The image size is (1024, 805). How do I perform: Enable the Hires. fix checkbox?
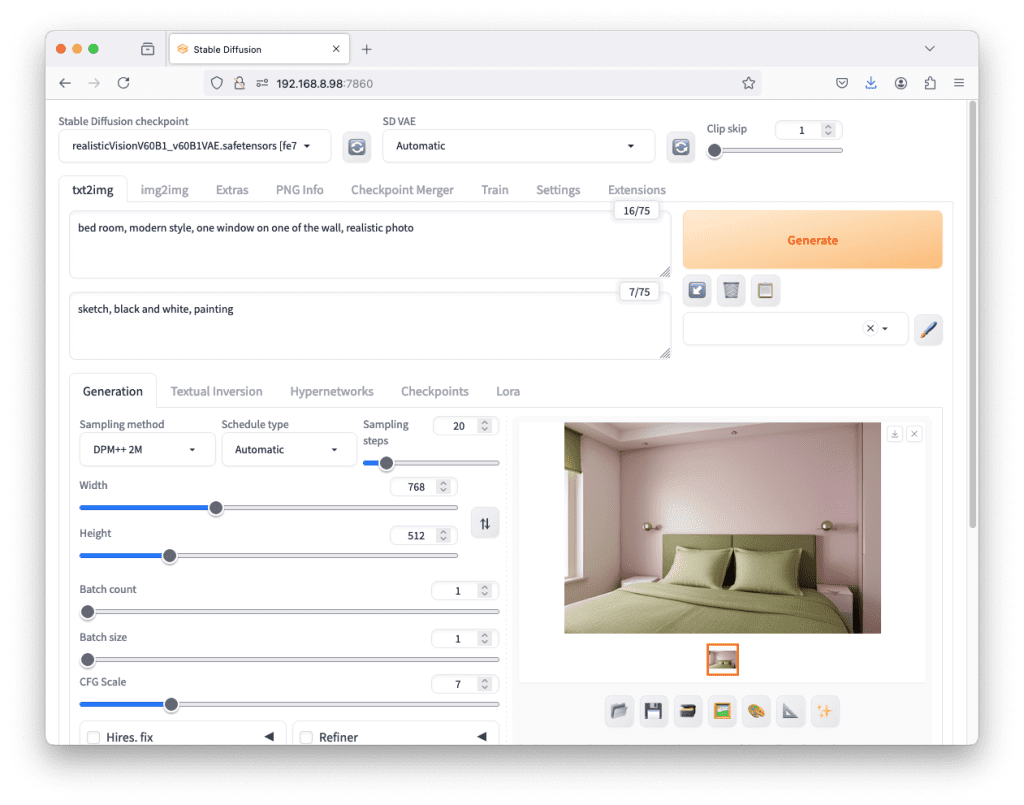pyautogui.click(x=94, y=738)
